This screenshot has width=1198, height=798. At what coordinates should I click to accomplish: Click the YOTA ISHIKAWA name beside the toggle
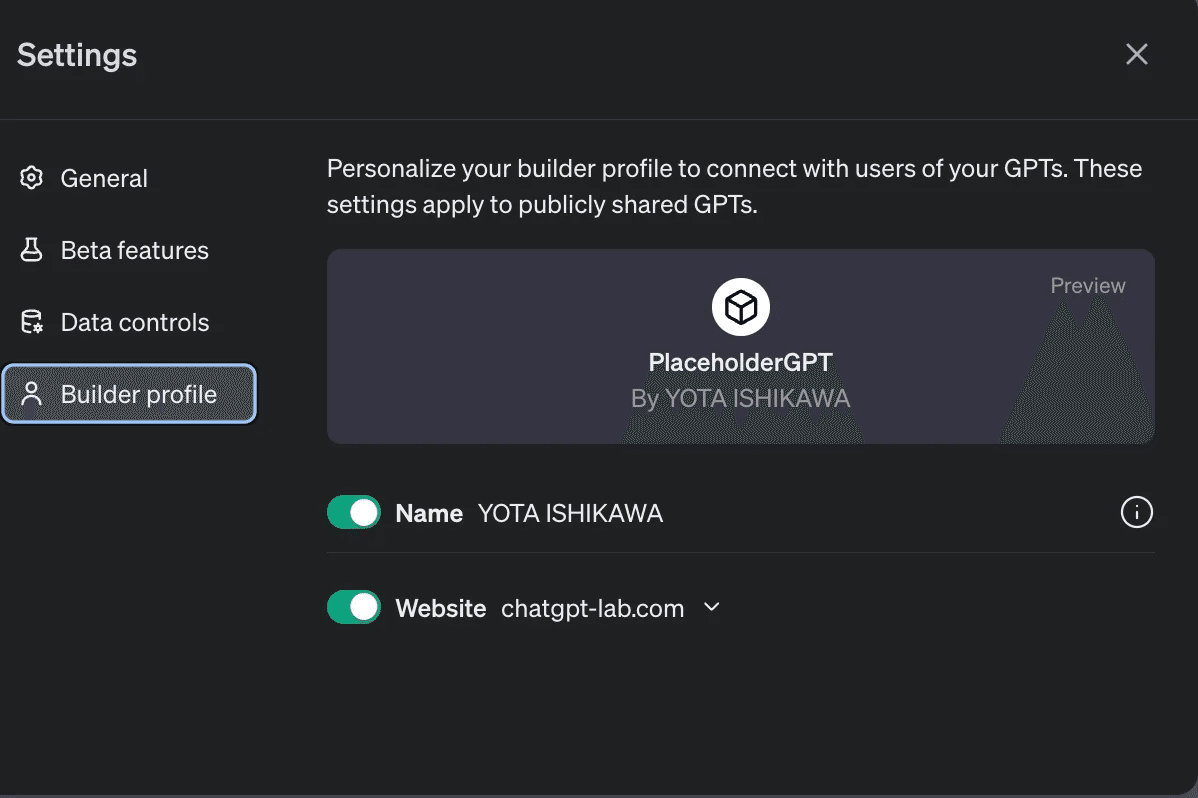coord(570,514)
